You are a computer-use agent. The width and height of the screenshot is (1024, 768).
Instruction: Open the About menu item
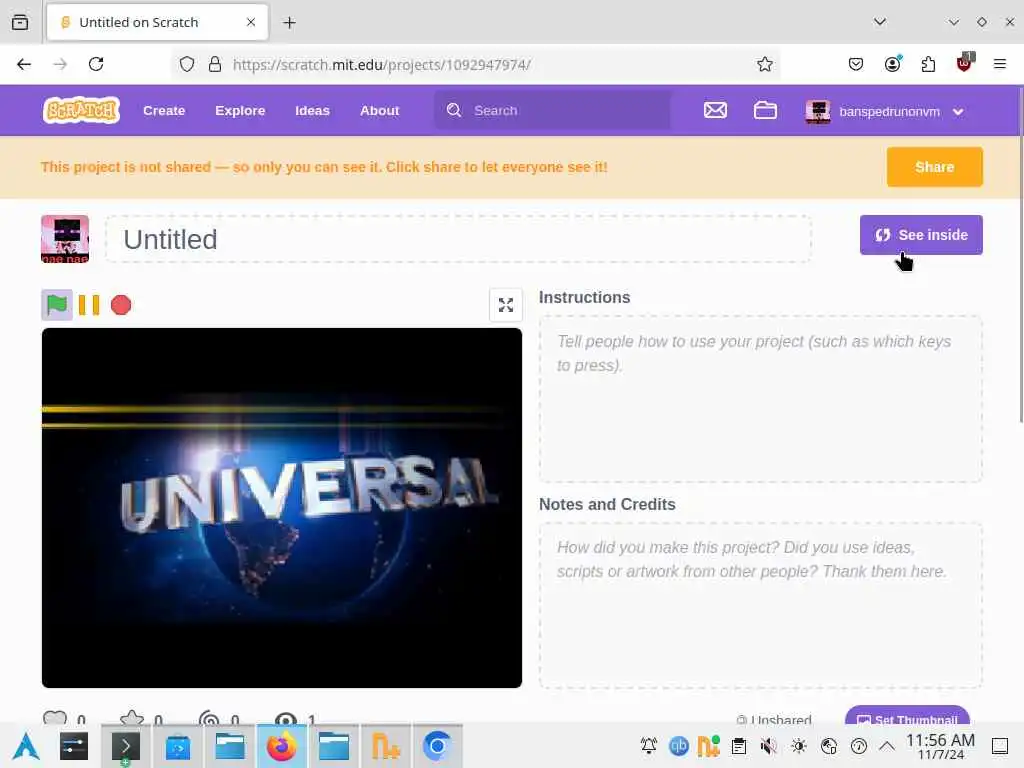[379, 110]
